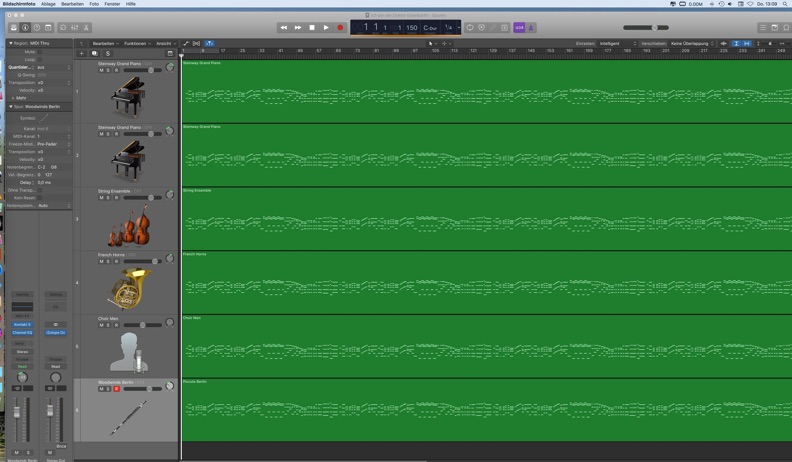792x462 pixels.
Task: Duplicate track with the duplicate icon
Action: pyautogui.click(x=94, y=54)
